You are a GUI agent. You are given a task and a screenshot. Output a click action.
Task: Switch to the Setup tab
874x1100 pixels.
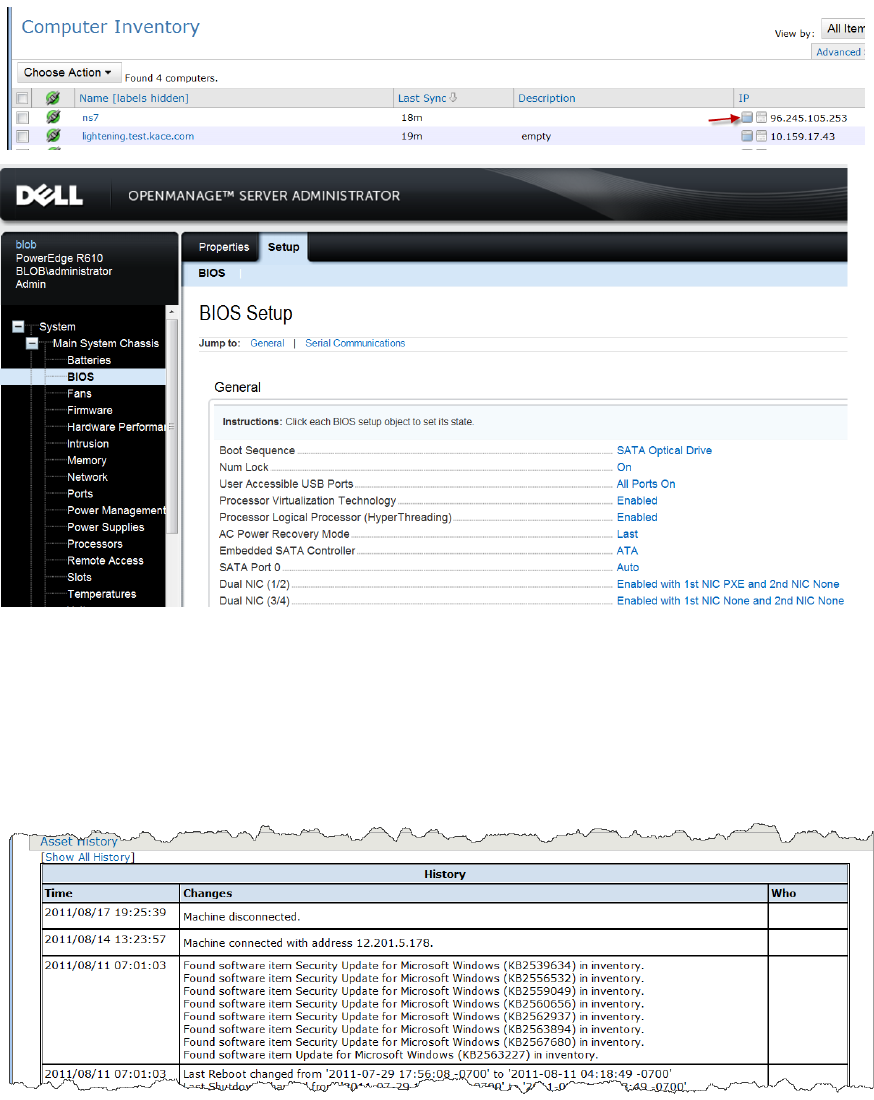pos(283,247)
